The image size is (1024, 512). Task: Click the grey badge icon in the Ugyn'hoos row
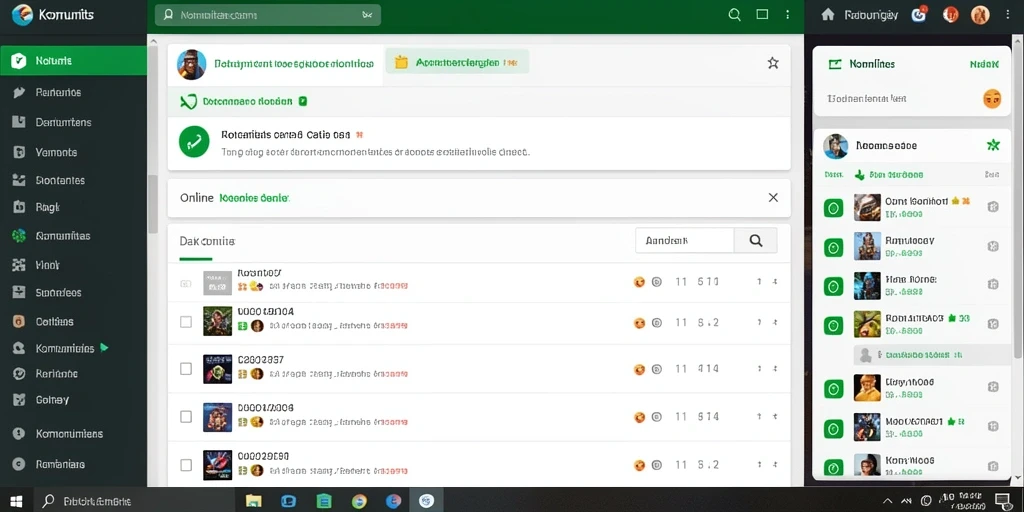[x=993, y=388]
